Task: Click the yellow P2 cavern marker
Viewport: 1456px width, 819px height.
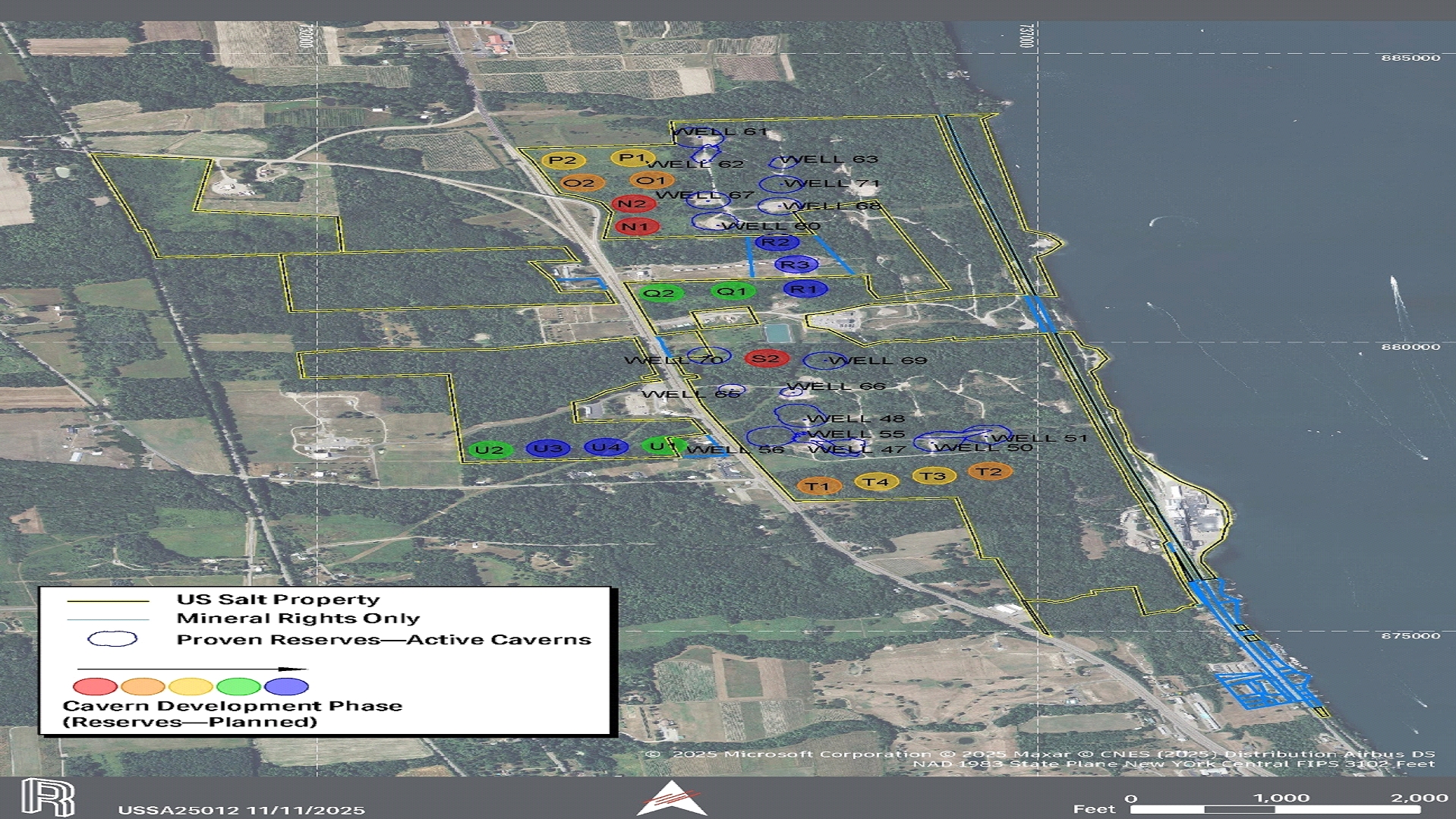Action: pyautogui.click(x=563, y=160)
